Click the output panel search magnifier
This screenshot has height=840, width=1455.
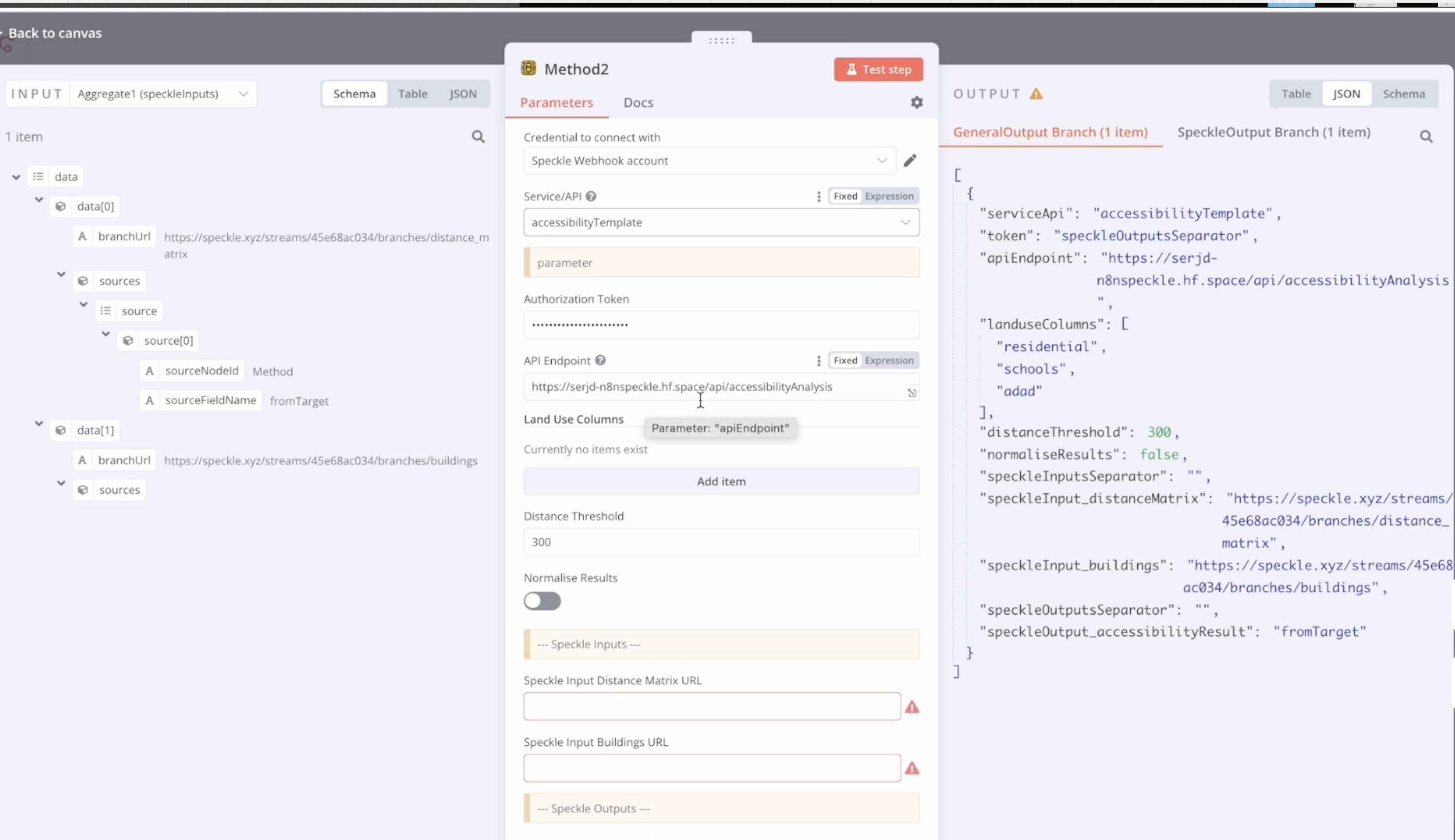1425,137
